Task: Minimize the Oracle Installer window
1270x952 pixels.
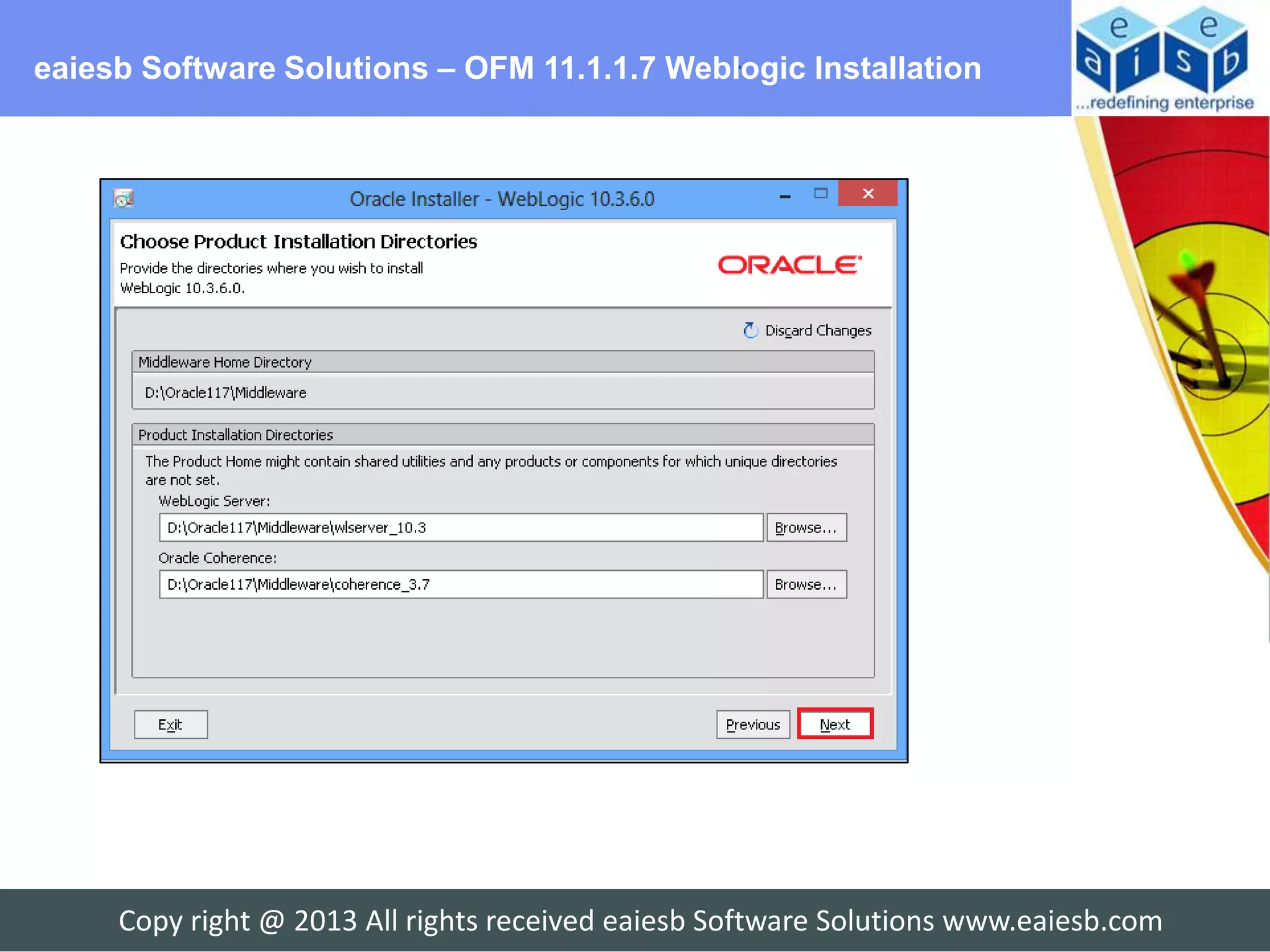Action: [x=785, y=196]
